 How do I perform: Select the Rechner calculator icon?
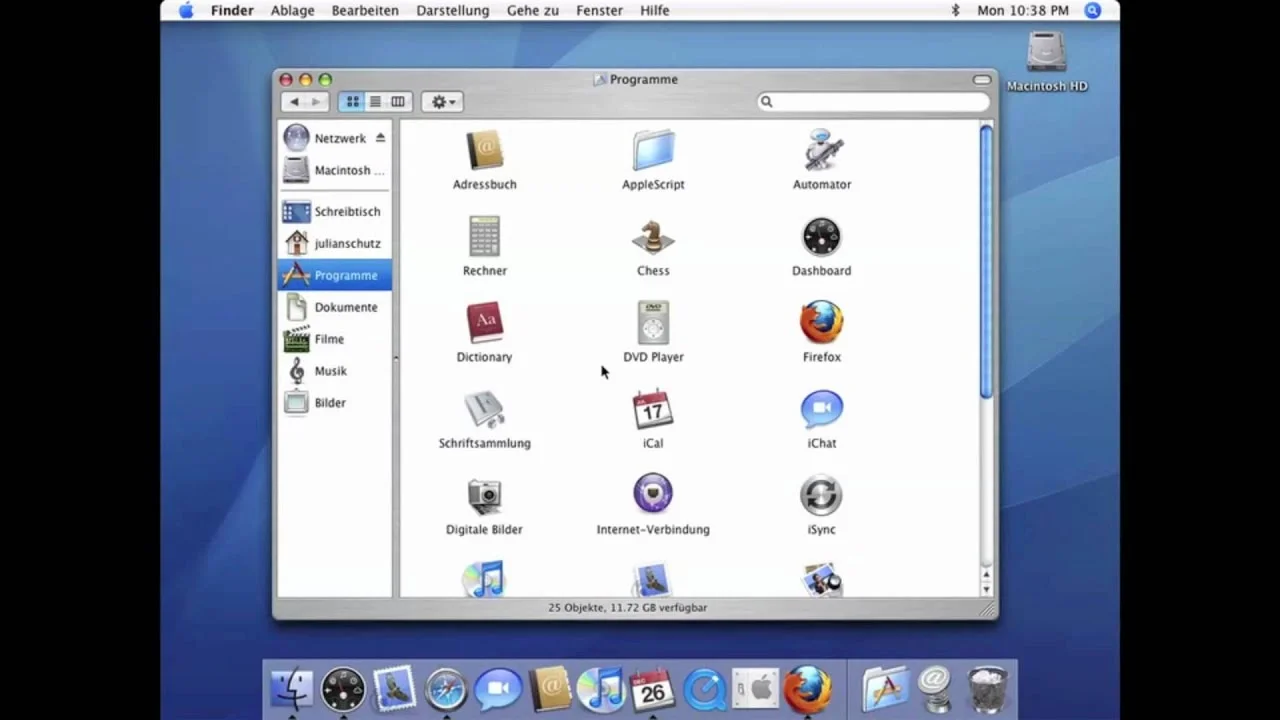[x=485, y=237]
